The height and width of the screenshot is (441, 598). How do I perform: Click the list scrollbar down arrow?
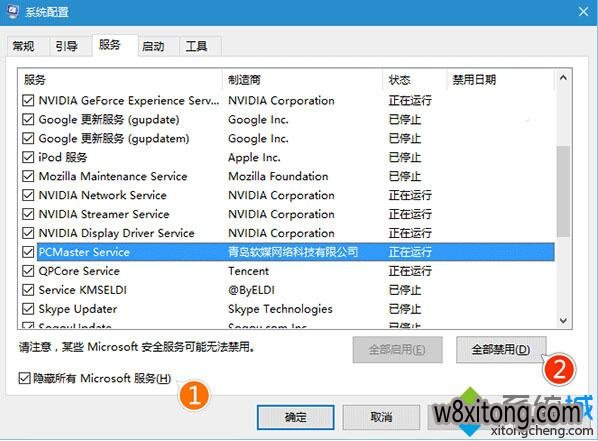click(563, 320)
